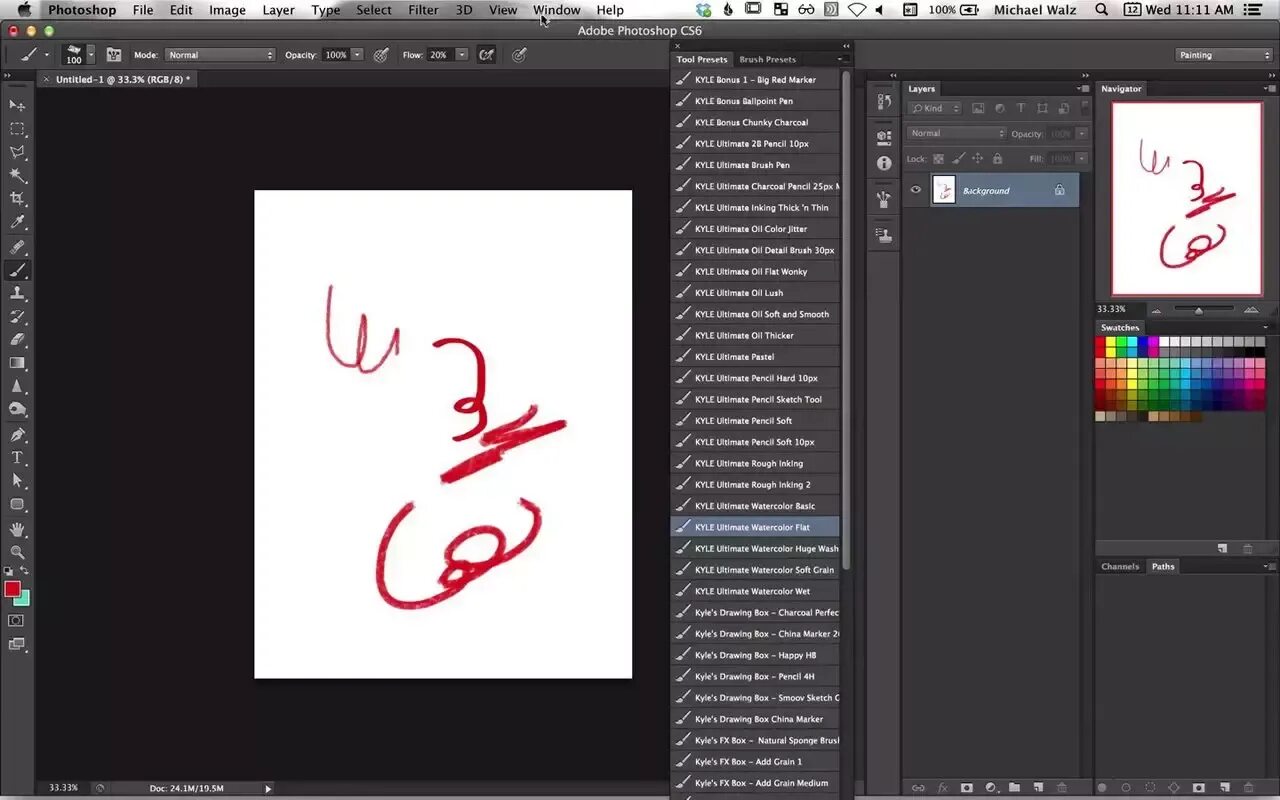Open the tool preset picker arrow
The width and height of the screenshot is (1280, 800).
(46, 55)
